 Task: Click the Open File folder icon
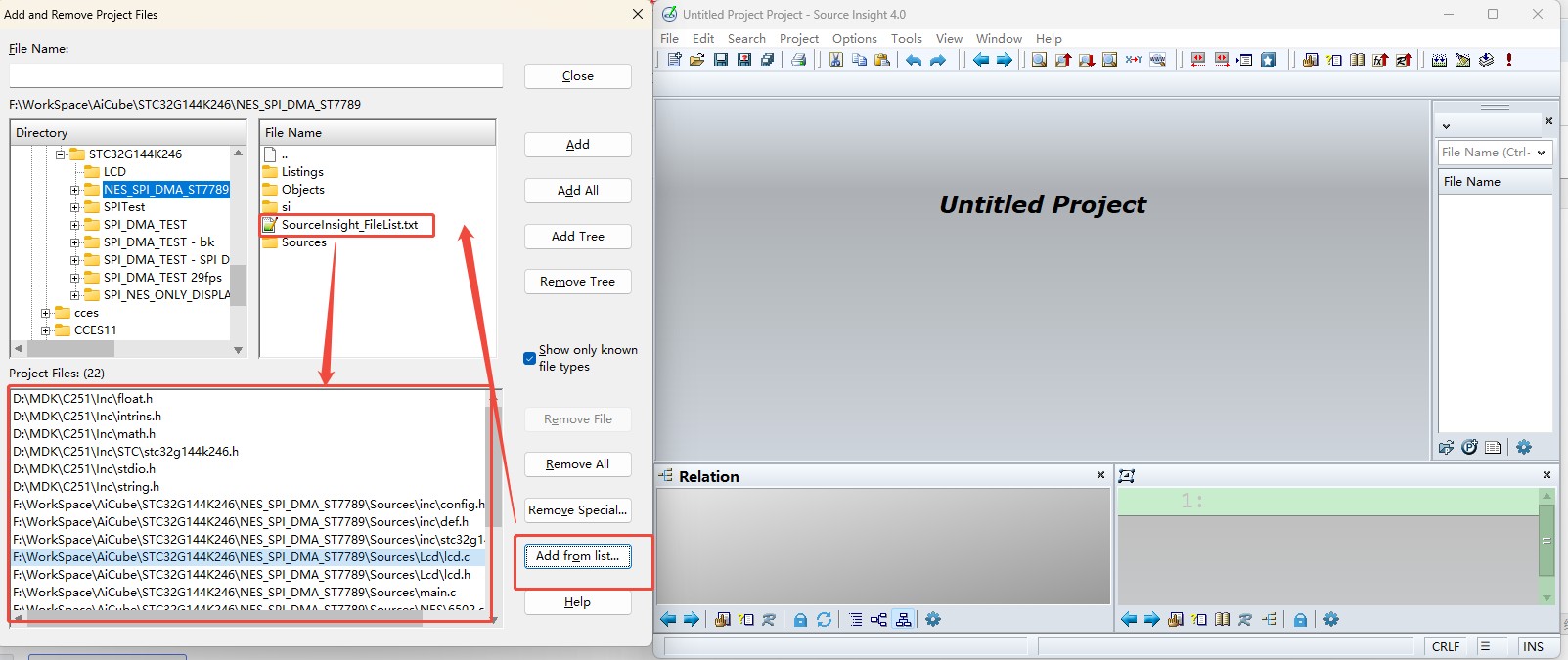pos(696,60)
